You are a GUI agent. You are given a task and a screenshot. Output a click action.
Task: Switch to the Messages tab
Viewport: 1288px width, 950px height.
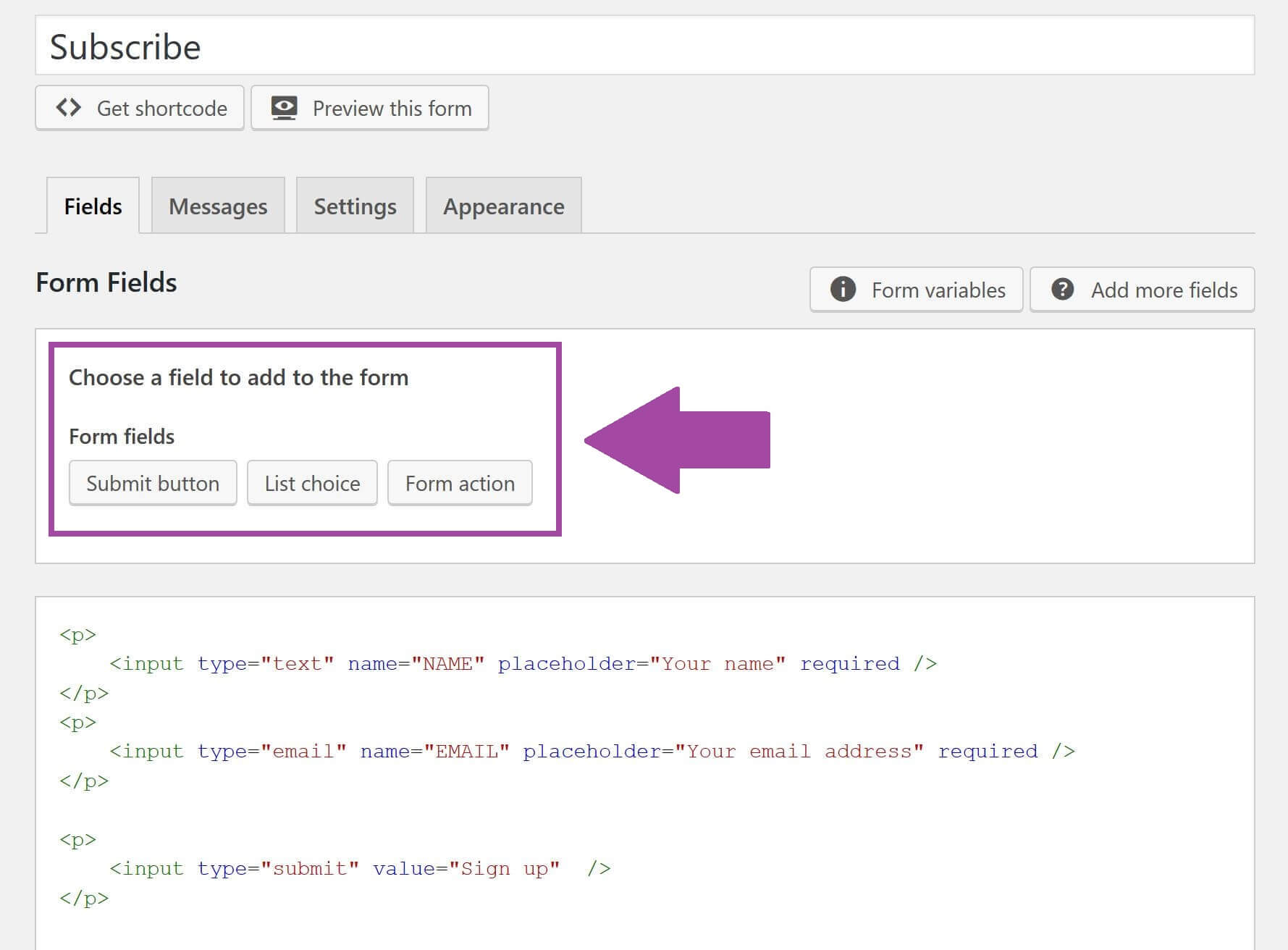[217, 206]
